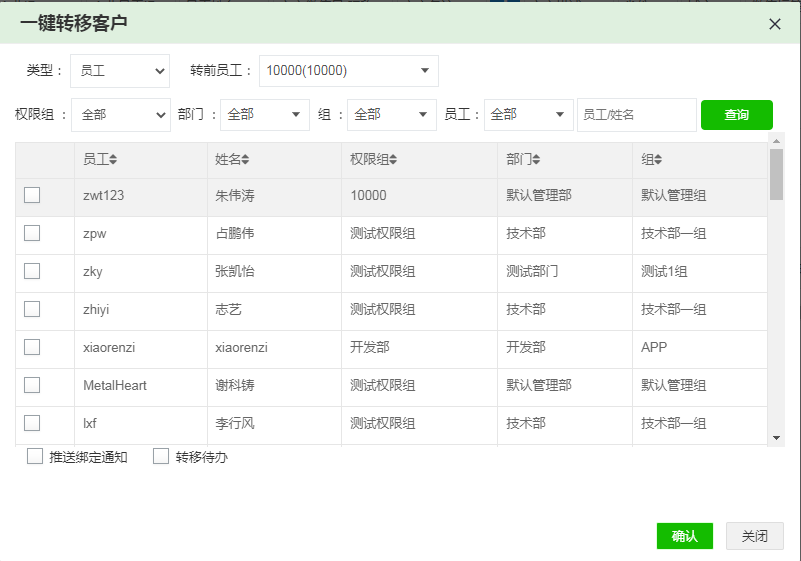Sort table by 权限组 column
The image size is (801, 561).
click(374, 160)
